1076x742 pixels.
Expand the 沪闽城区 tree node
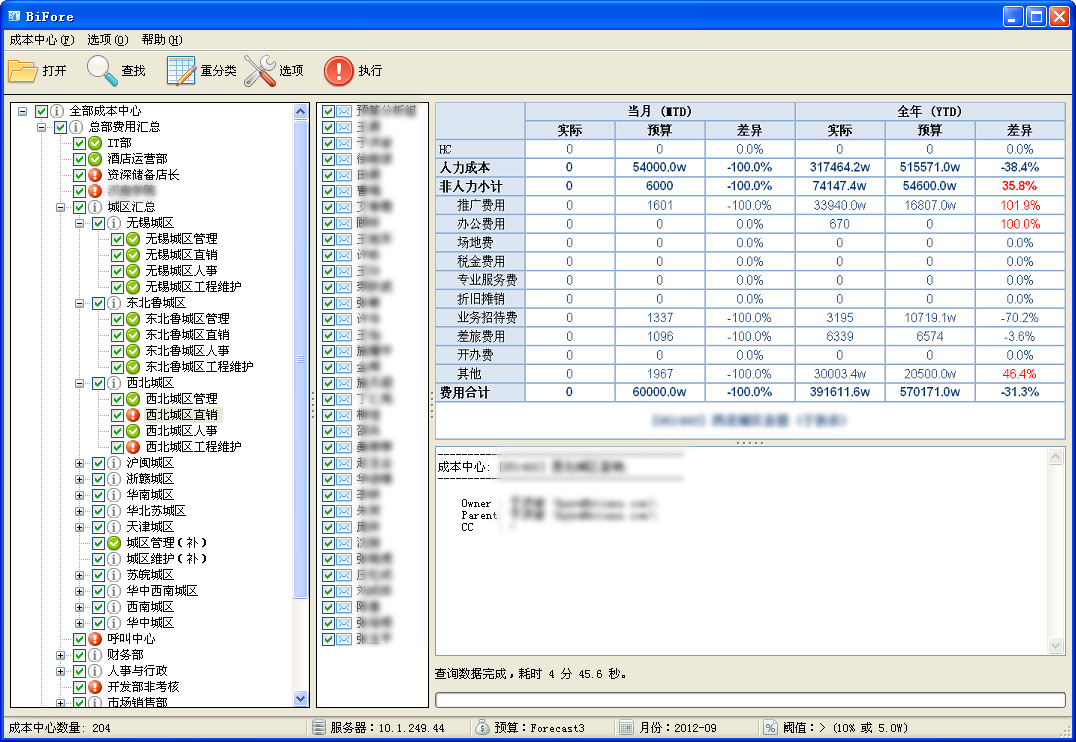(x=80, y=463)
